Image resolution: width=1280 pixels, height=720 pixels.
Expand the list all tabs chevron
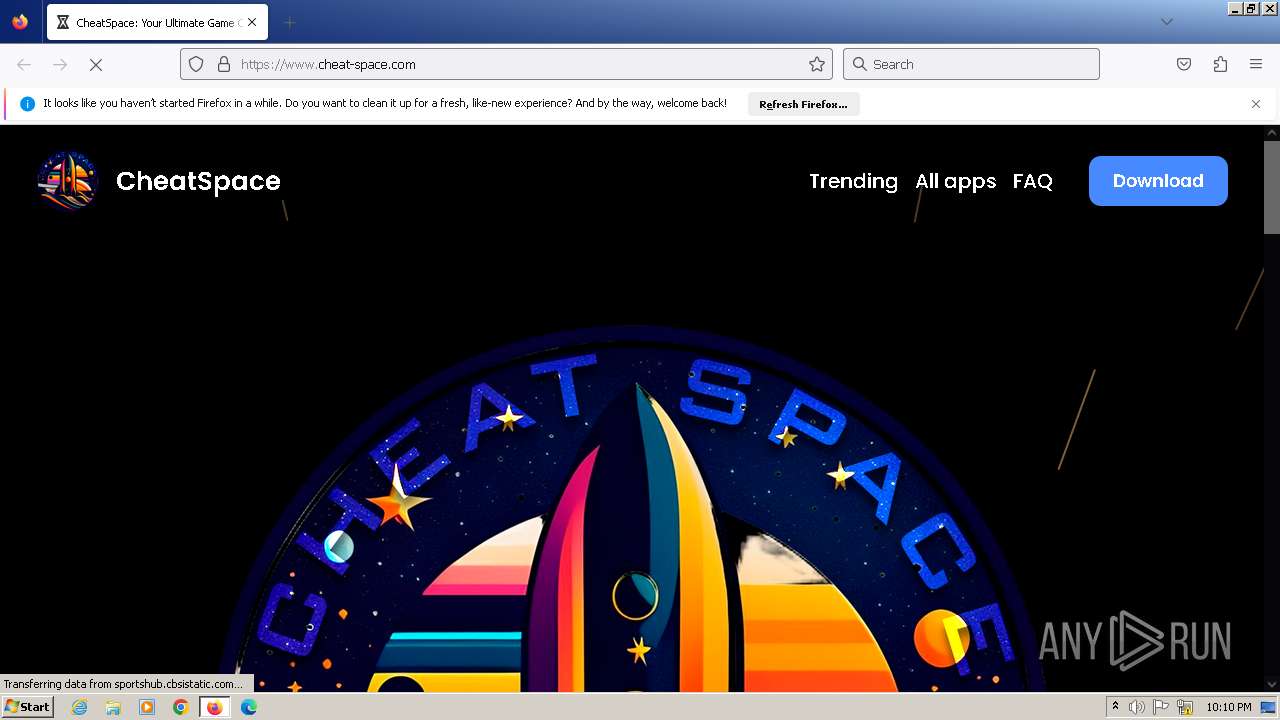click(1166, 22)
